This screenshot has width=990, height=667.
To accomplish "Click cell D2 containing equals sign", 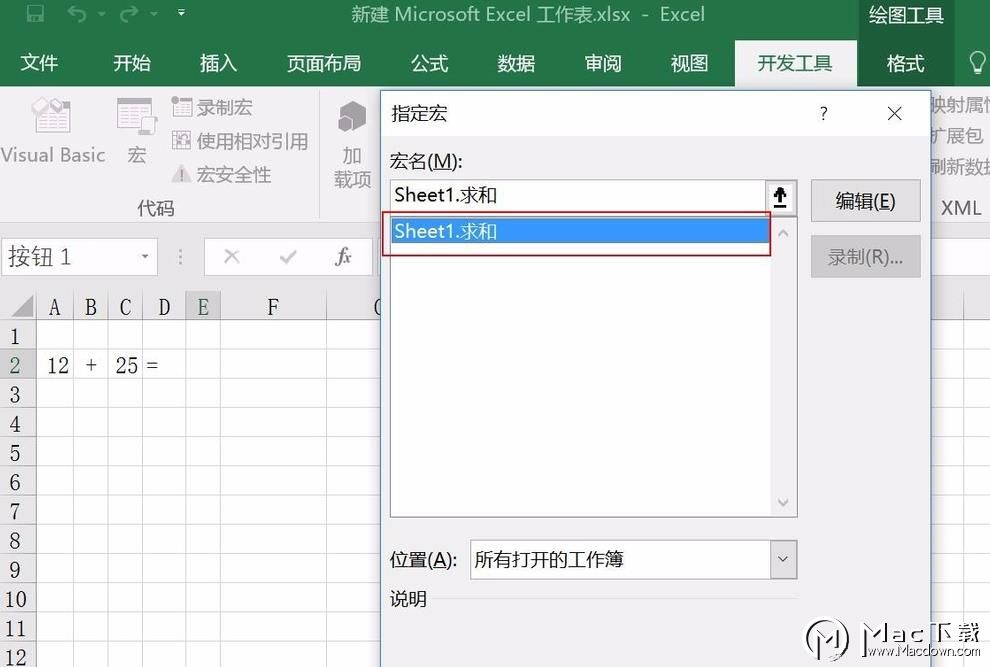I will 164,365.
